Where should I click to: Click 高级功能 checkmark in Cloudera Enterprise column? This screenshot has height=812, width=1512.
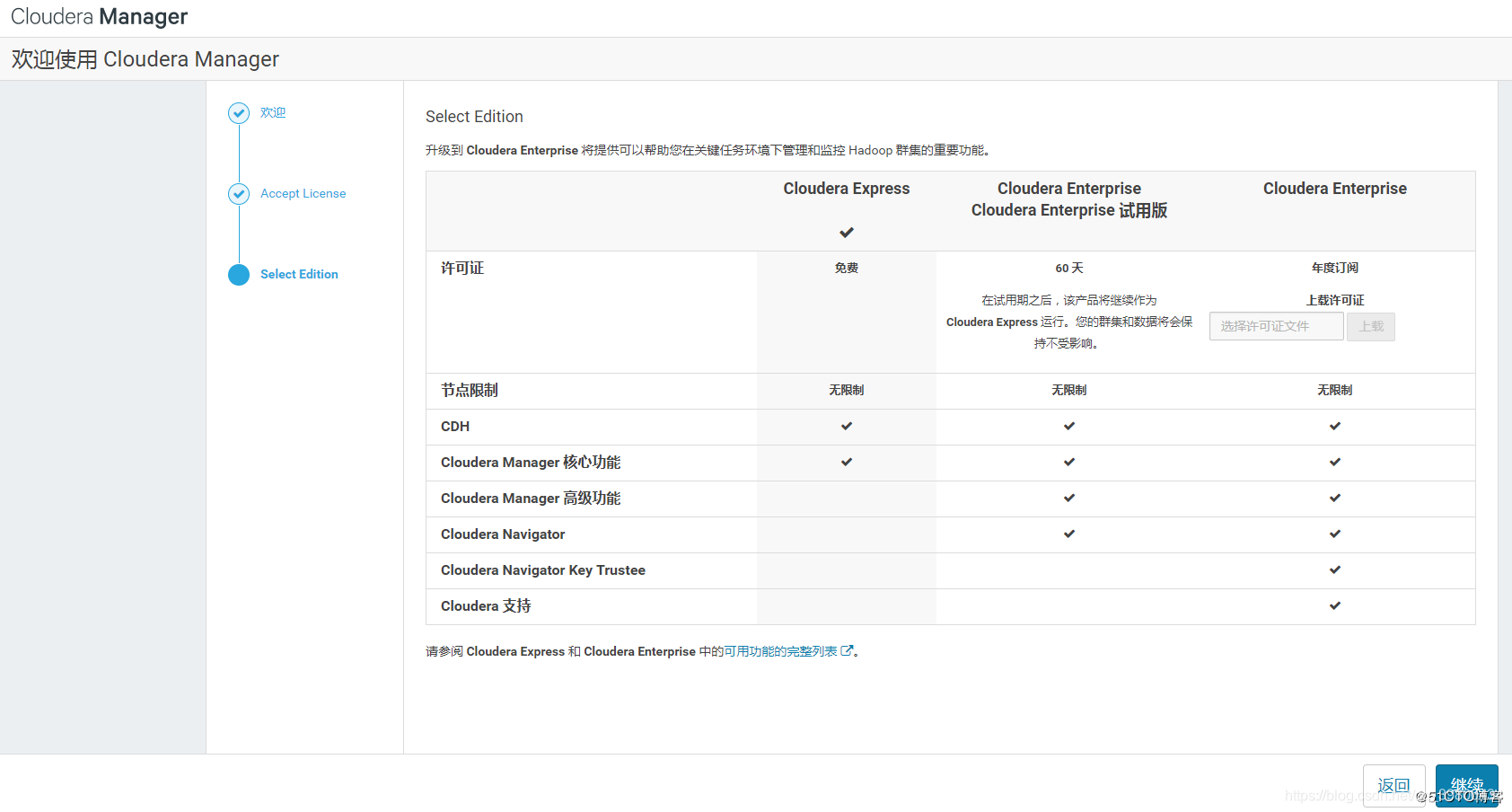(1335, 498)
